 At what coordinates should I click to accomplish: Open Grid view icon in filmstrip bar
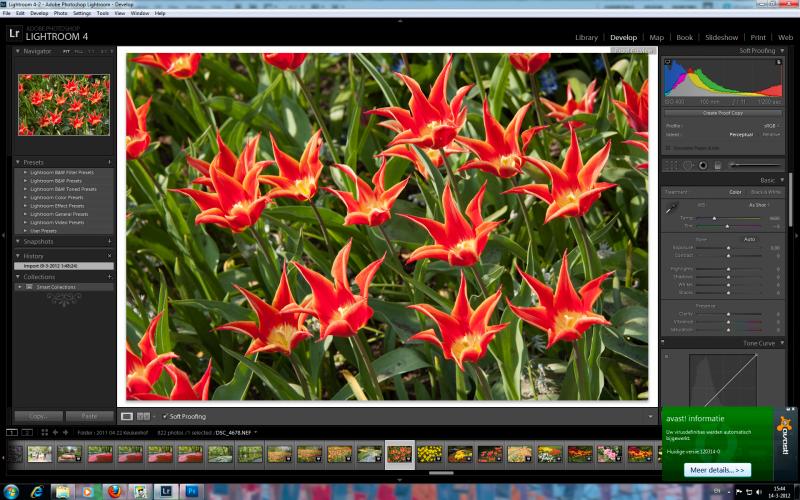[x=44, y=432]
